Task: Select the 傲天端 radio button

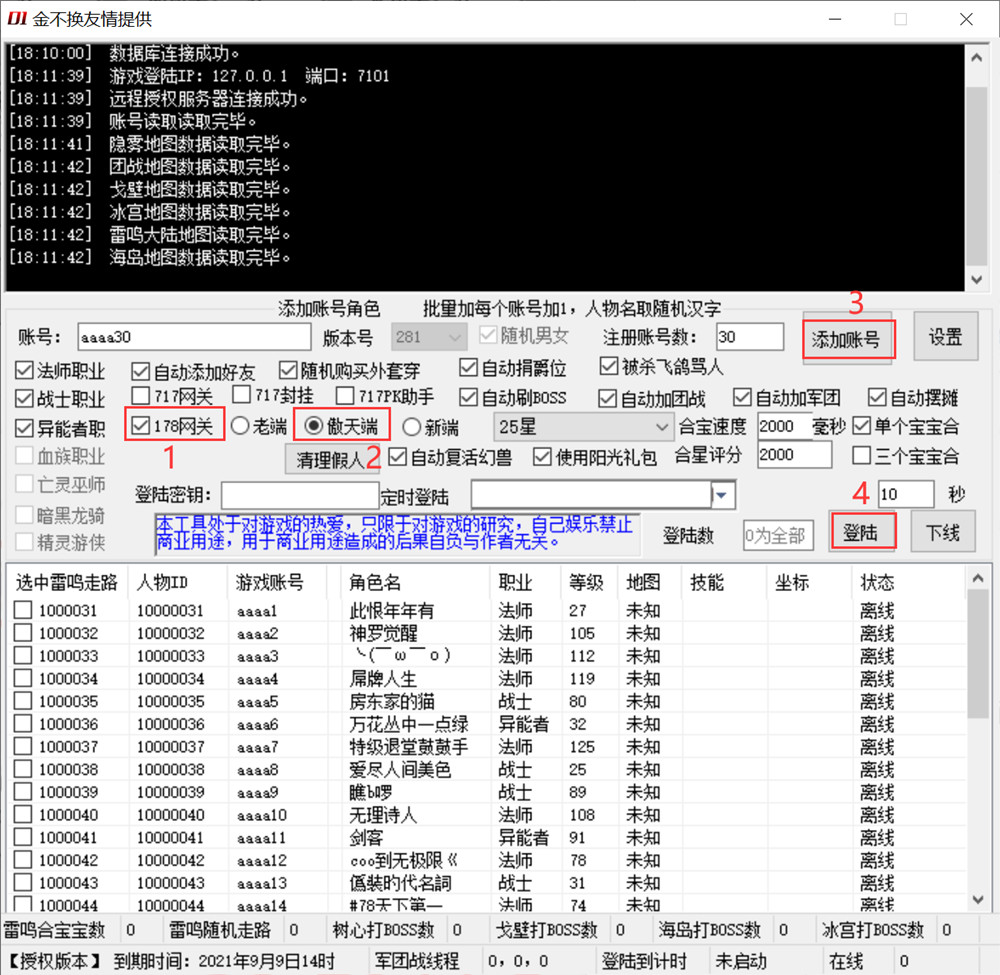Action: pos(313,426)
